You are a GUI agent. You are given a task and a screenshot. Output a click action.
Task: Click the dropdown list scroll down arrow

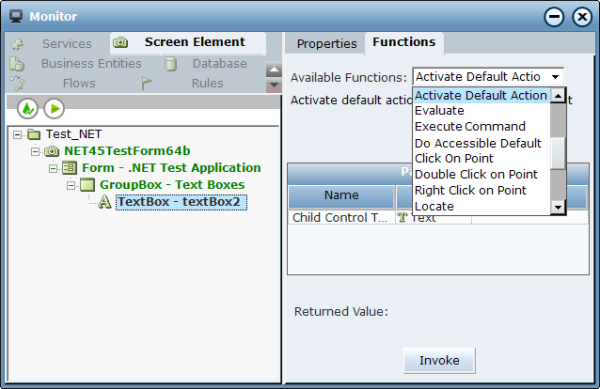coord(558,207)
